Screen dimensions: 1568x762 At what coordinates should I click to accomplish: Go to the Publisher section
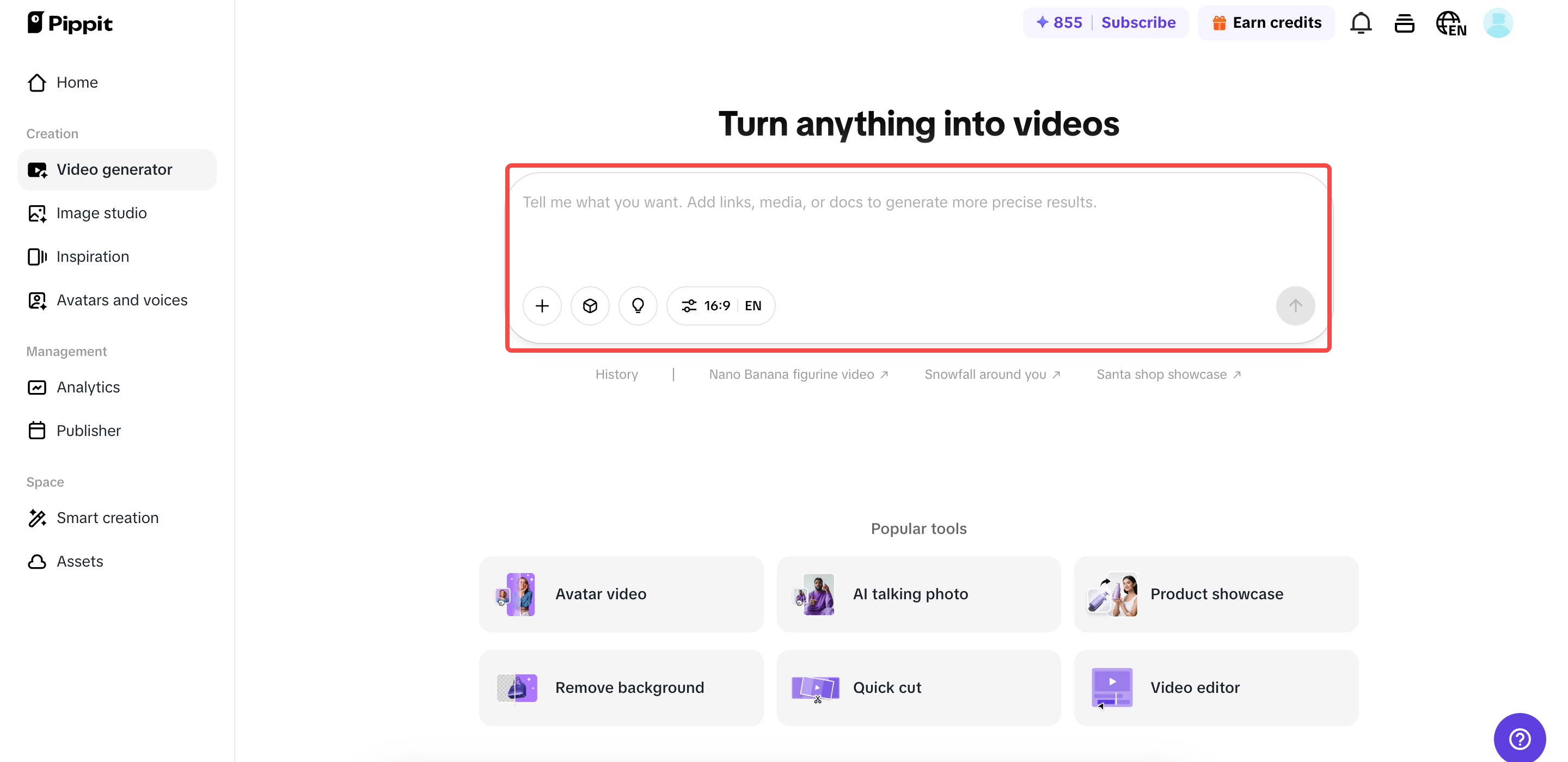(88, 431)
